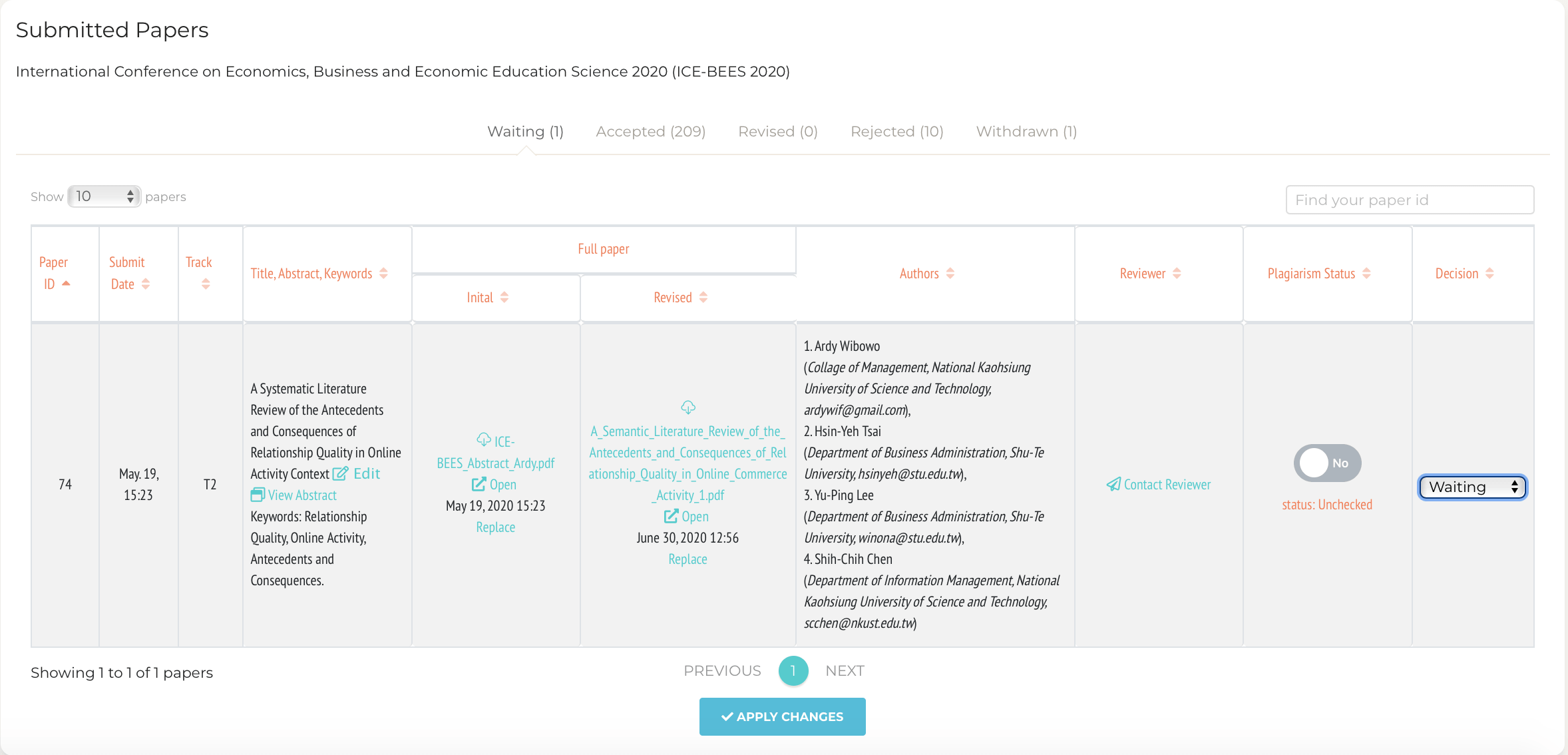Open the Waiting decision dropdown
This screenshot has height=755, width=1568.
tap(1472, 487)
